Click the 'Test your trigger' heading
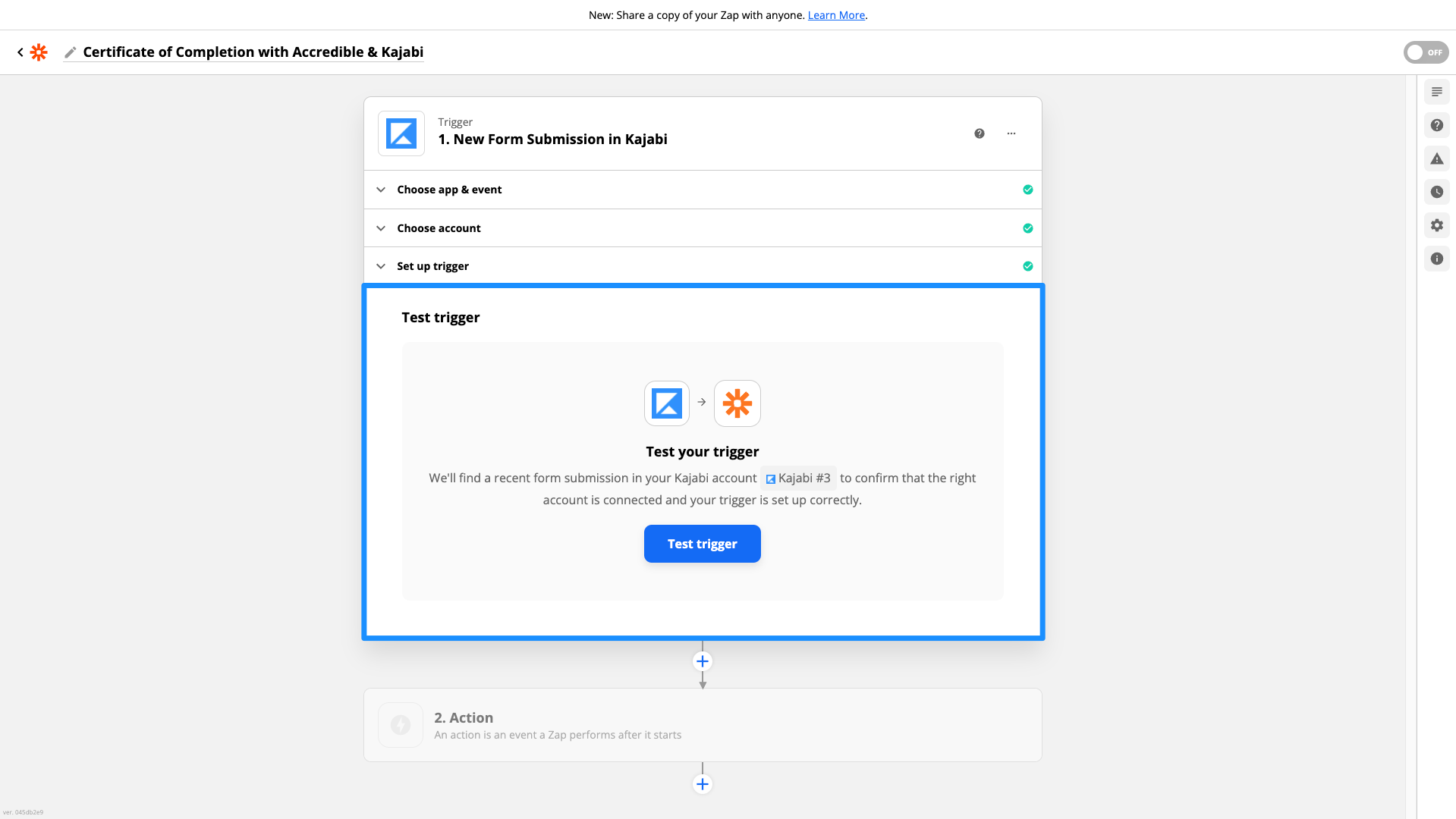 [703, 452]
